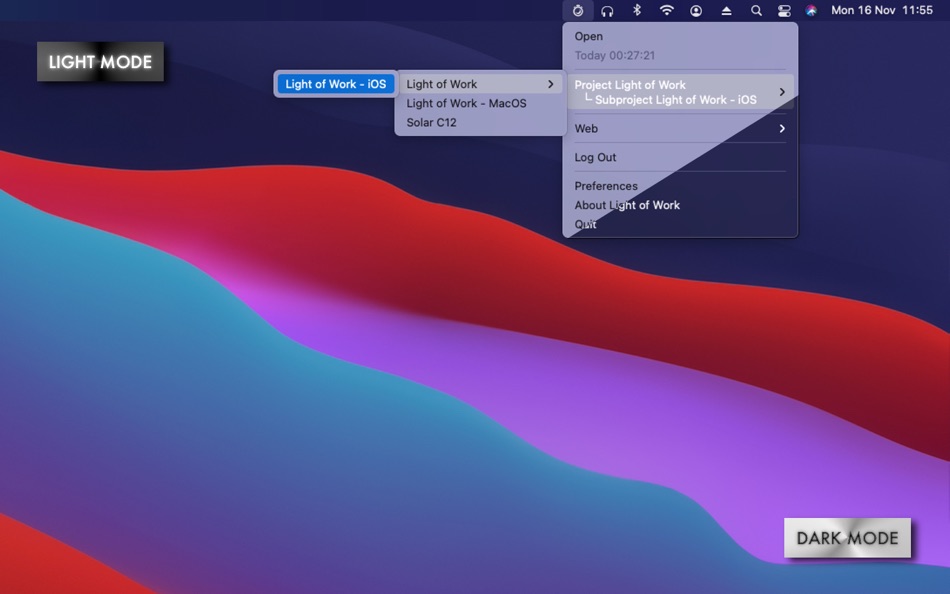
Task: Select the highlighted Light of Work - iOS subproject
Action: coord(336,84)
